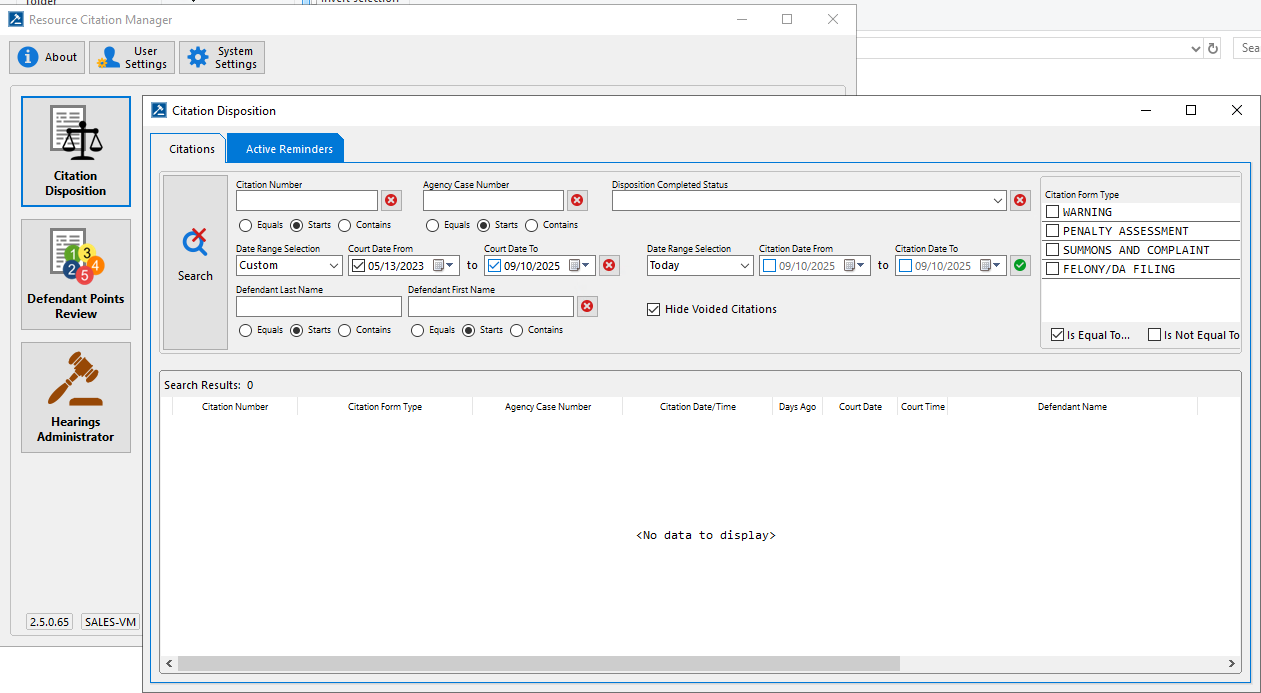Click the Search magnifier button

tap(195, 262)
